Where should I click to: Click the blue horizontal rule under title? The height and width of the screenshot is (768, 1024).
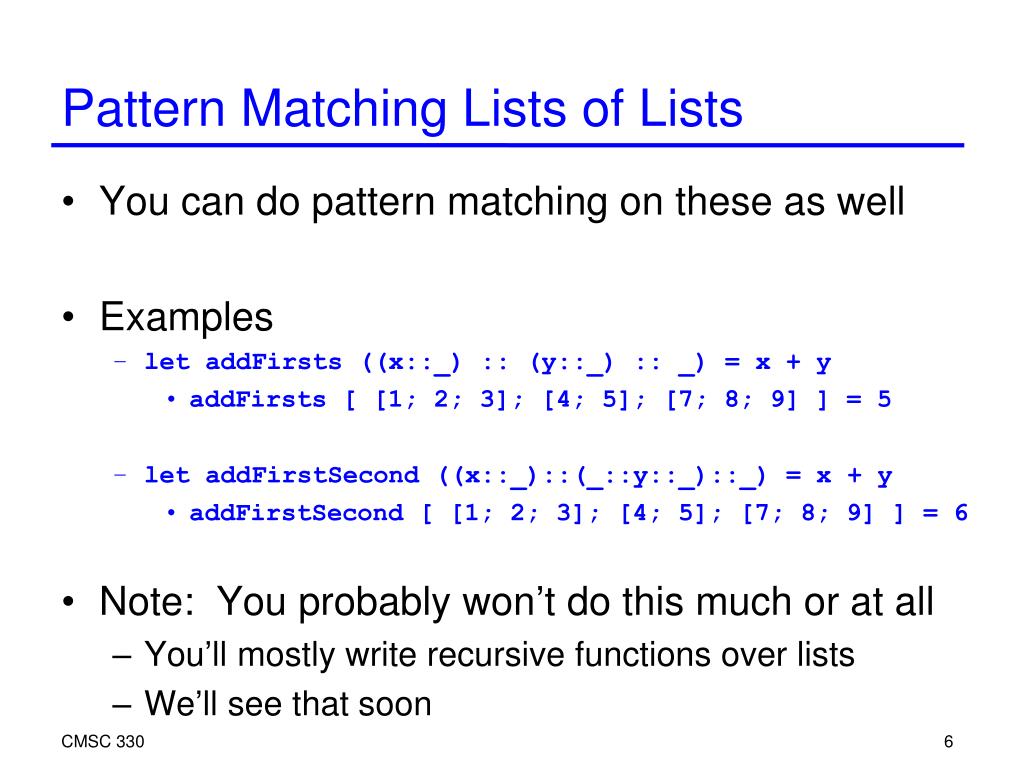coord(507,145)
